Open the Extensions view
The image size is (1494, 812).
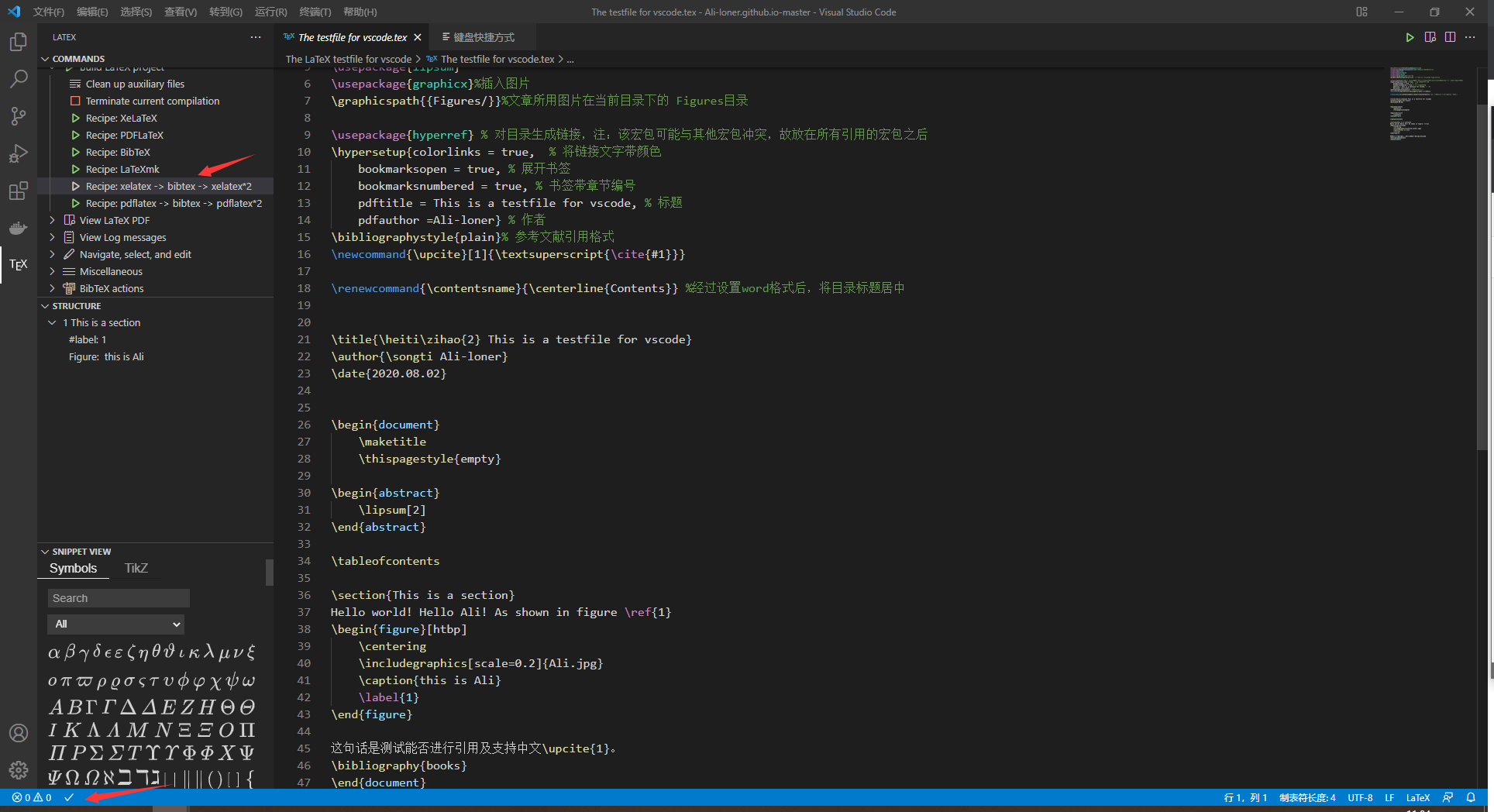(19, 191)
